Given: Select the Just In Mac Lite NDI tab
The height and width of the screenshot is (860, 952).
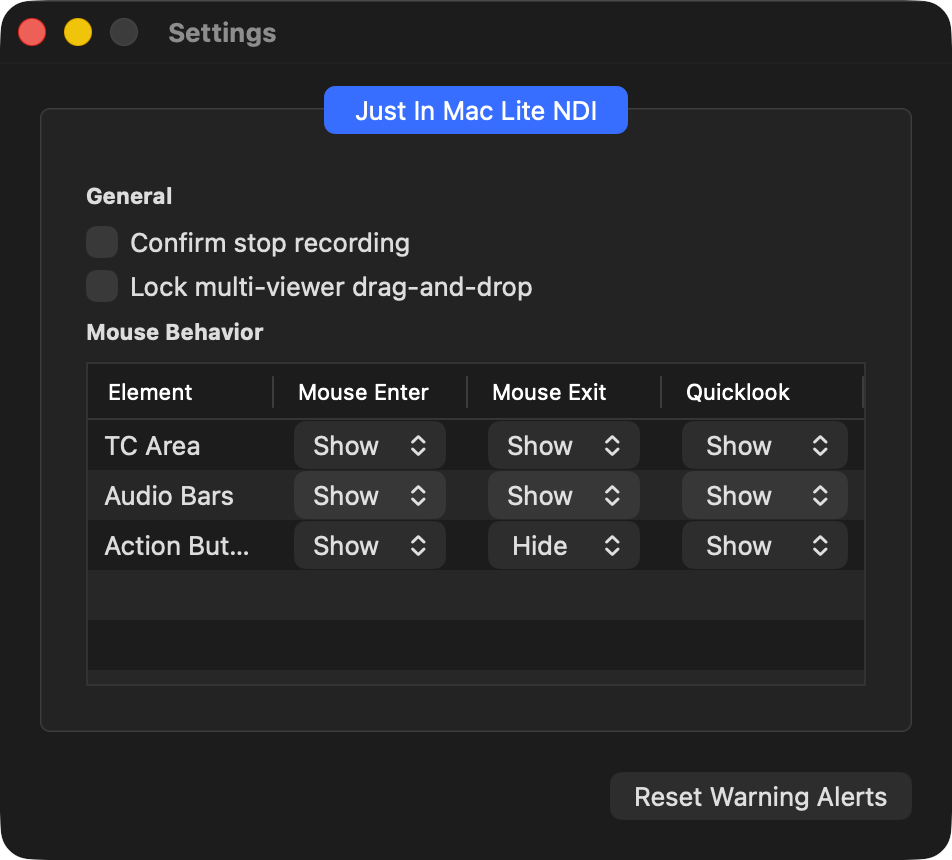Looking at the screenshot, I should (x=475, y=110).
